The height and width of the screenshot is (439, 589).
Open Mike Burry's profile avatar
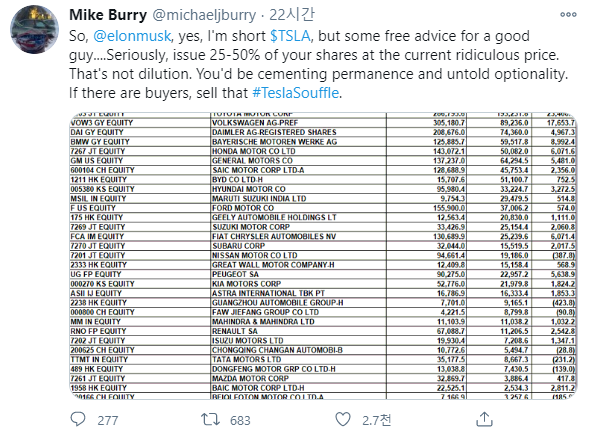pos(34,29)
